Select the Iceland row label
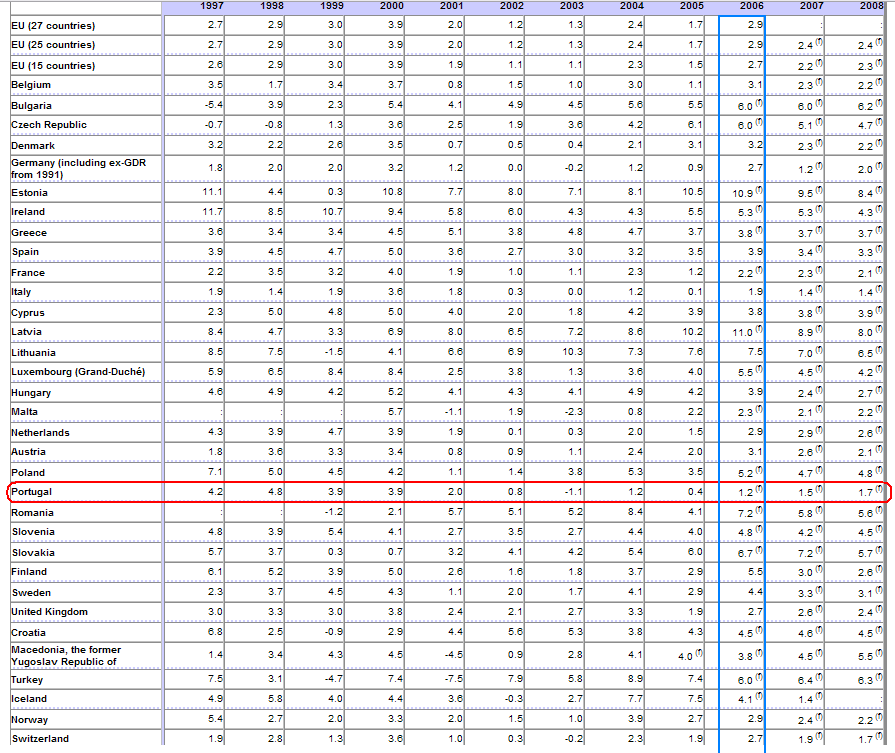 point(29,699)
